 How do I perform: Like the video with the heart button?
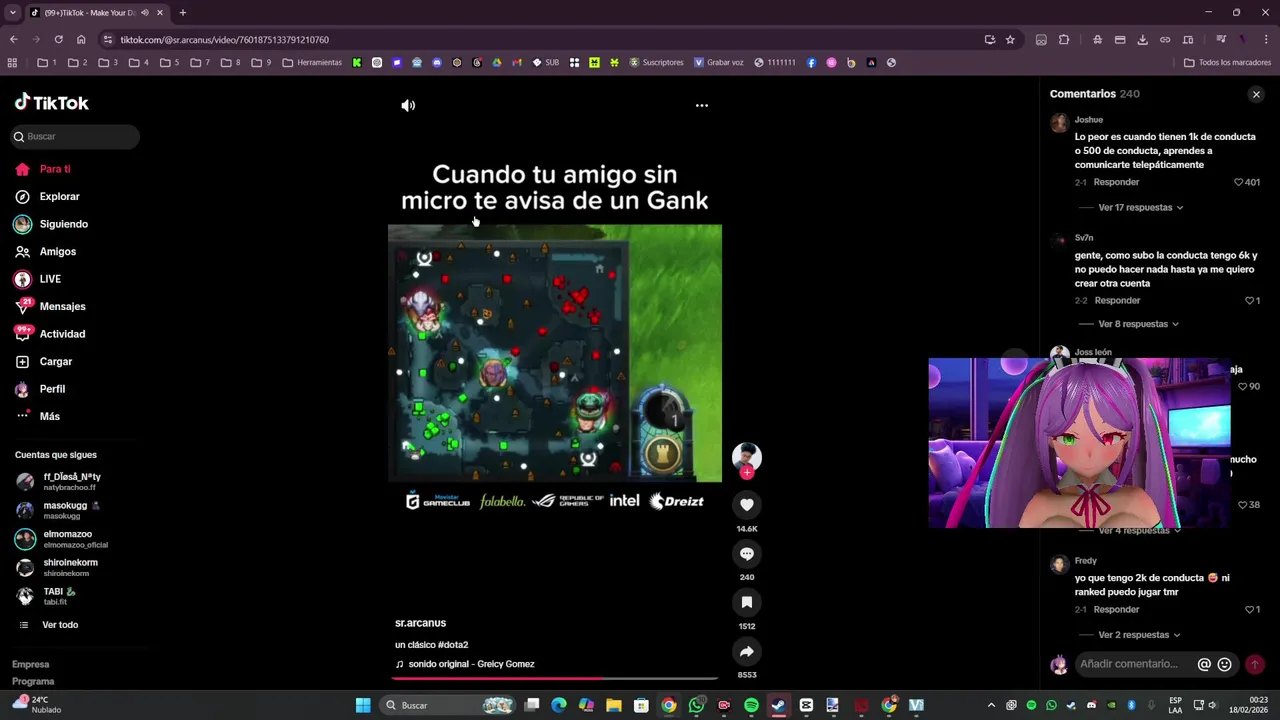click(746, 505)
